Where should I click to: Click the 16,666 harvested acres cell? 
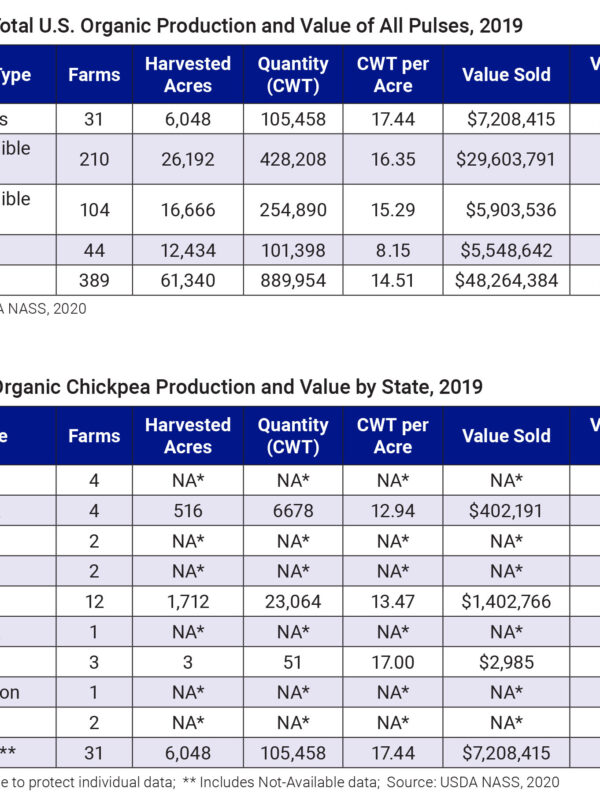click(188, 210)
